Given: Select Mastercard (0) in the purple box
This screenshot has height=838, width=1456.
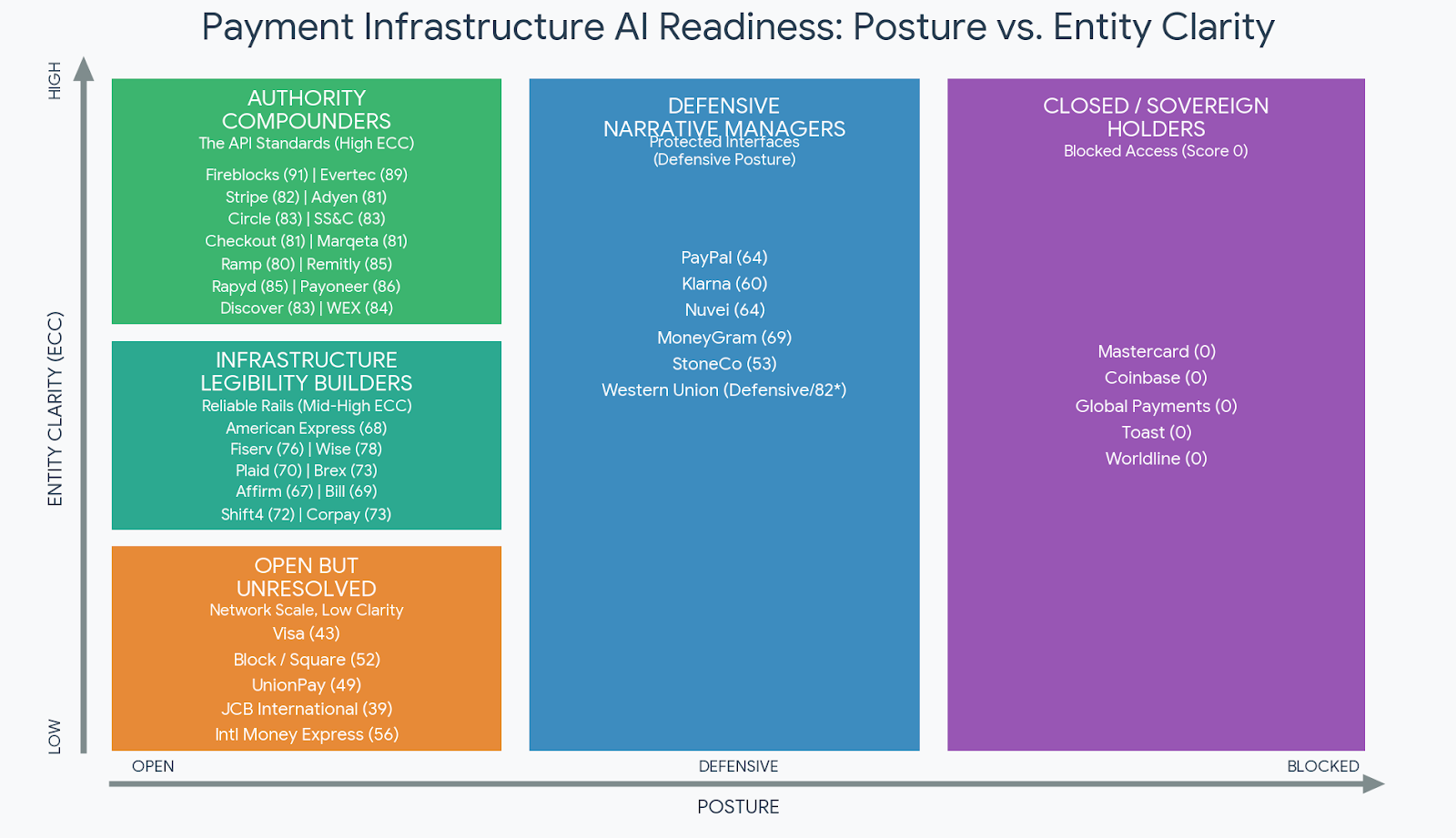Looking at the screenshot, I should click(1156, 351).
